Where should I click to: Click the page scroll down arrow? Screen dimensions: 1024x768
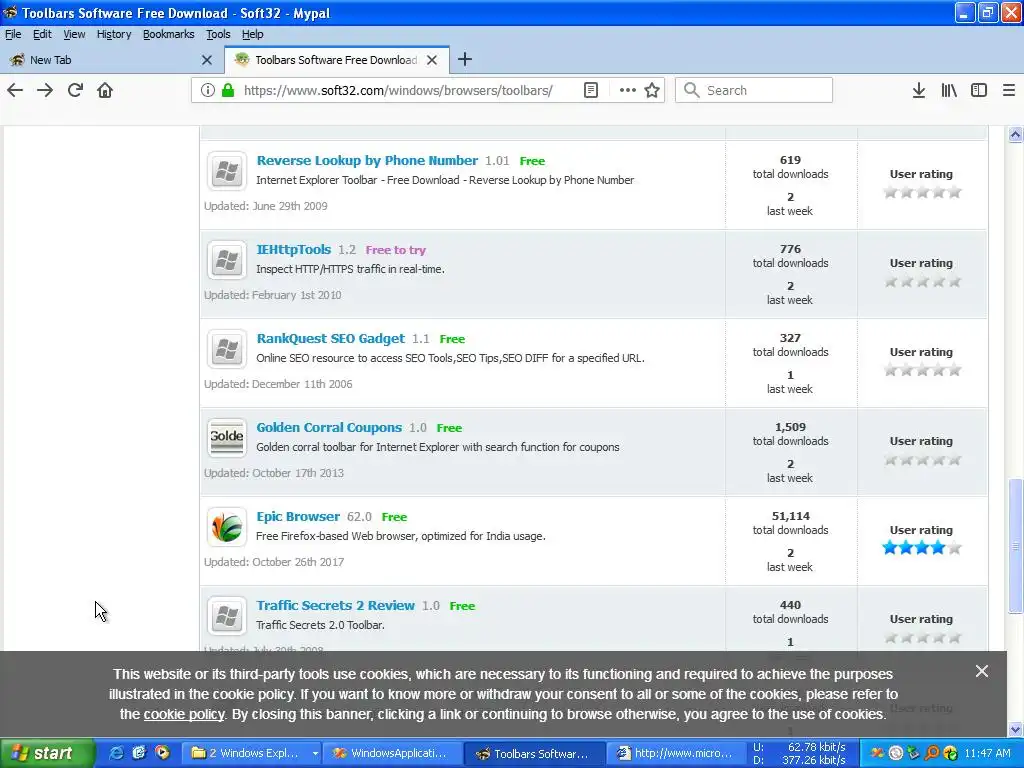[x=1016, y=729]
